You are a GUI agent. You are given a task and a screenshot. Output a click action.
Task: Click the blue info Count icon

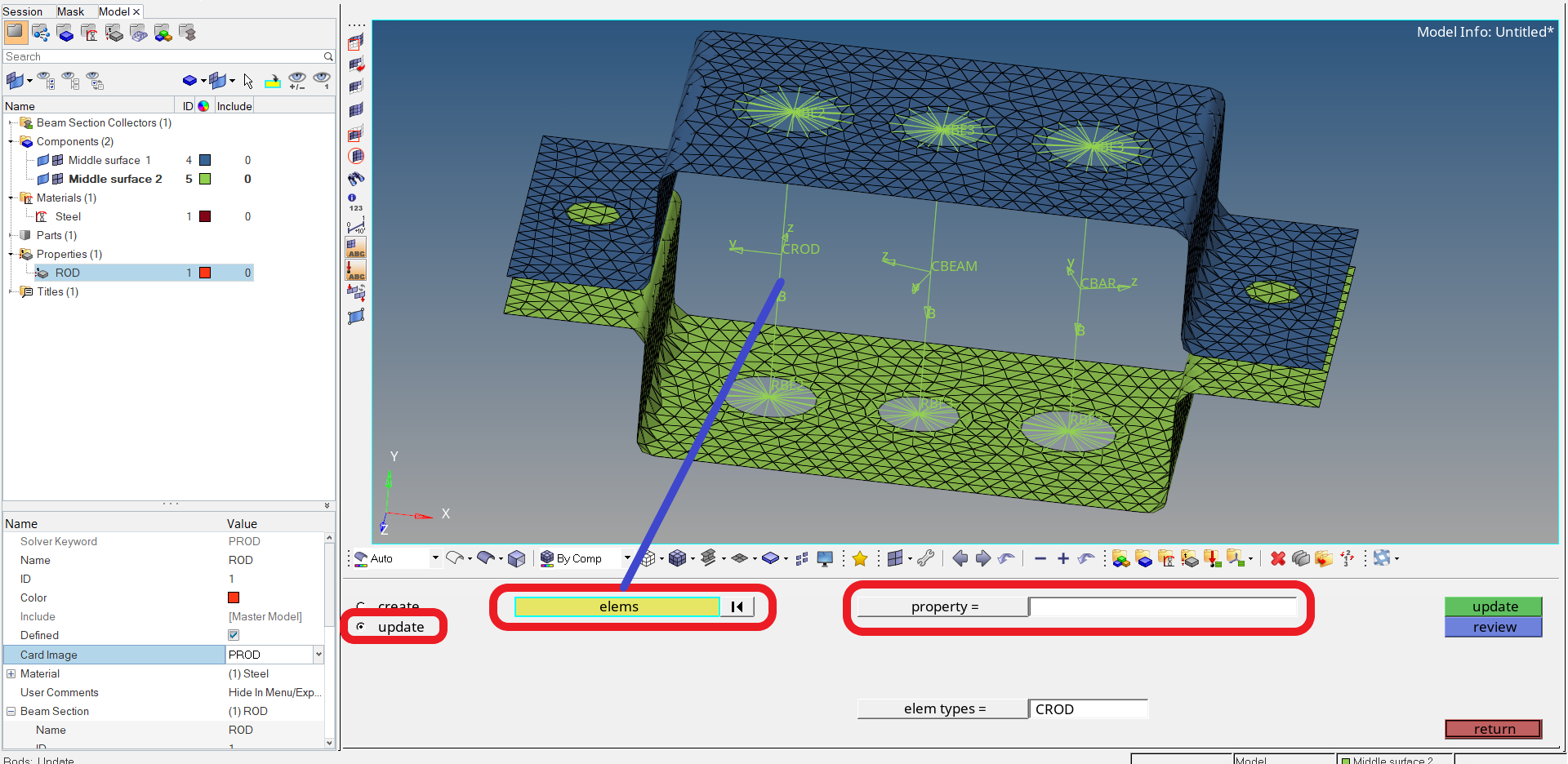click(x=352, y=198)
